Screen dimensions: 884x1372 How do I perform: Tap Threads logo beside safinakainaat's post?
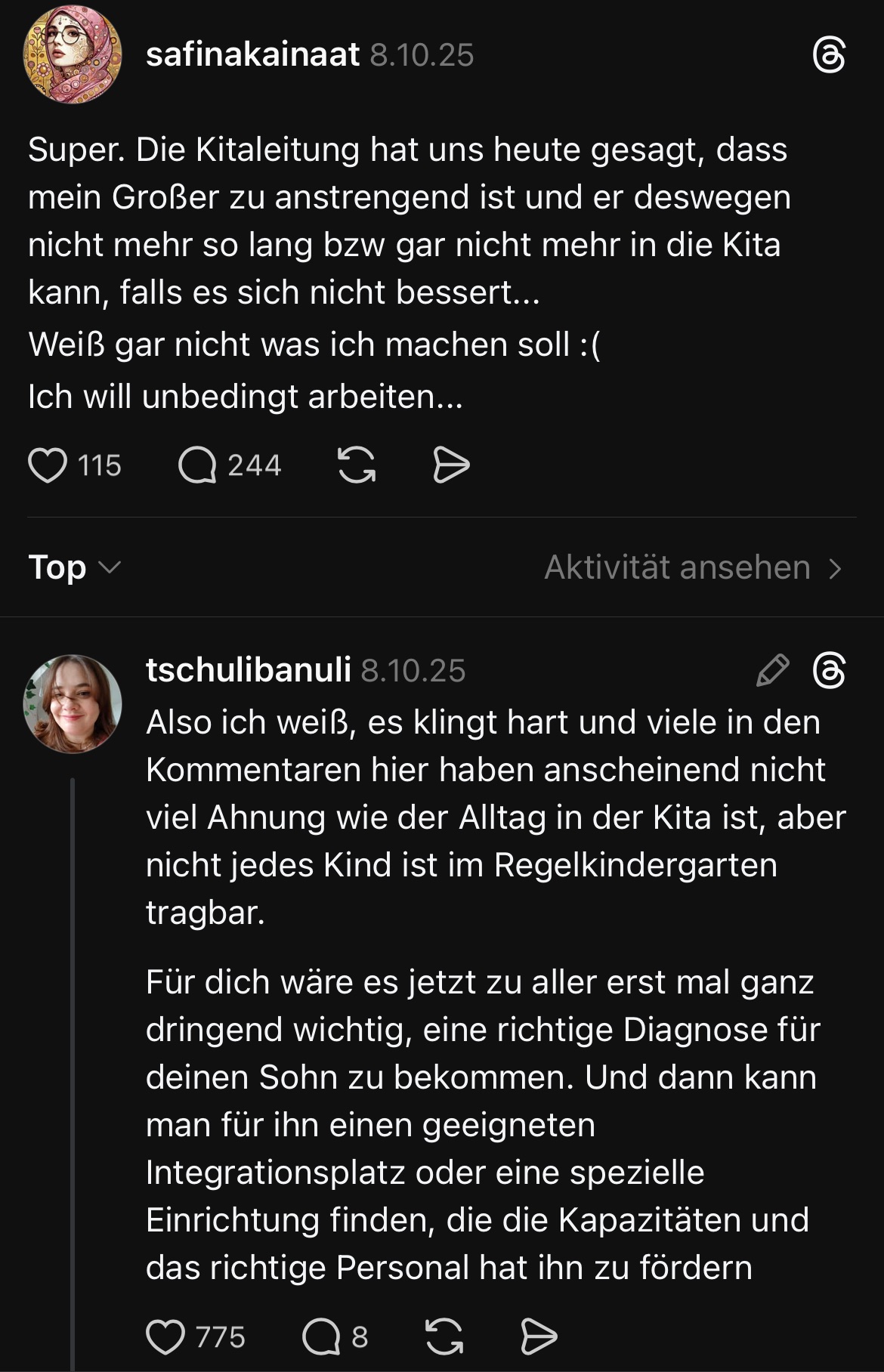[x=829, y=56]
